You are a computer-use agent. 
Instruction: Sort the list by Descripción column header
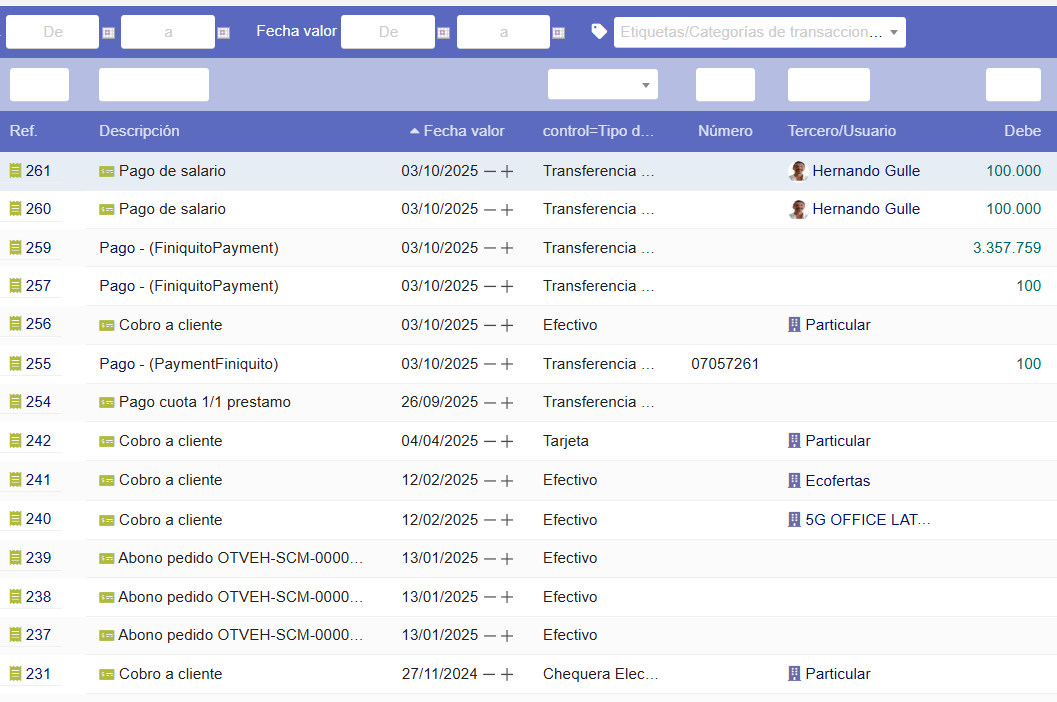click(x=139, y=131)
